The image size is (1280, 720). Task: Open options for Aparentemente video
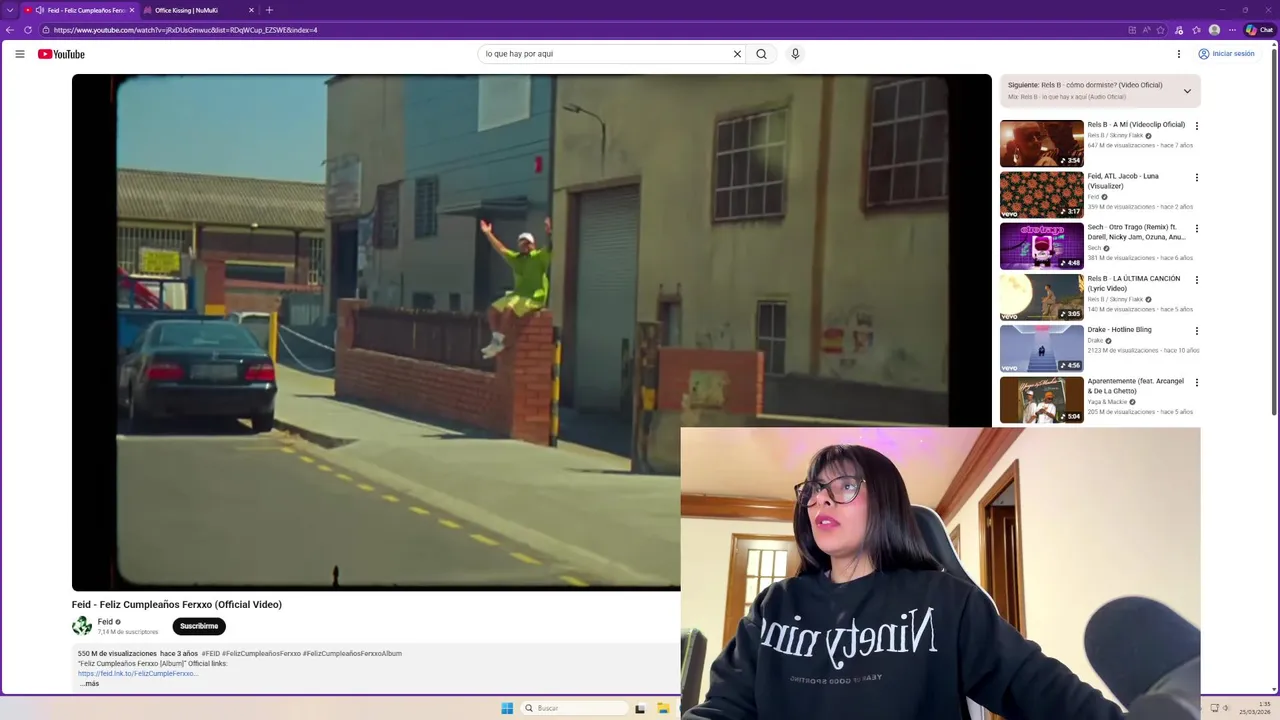[1197, 382]
